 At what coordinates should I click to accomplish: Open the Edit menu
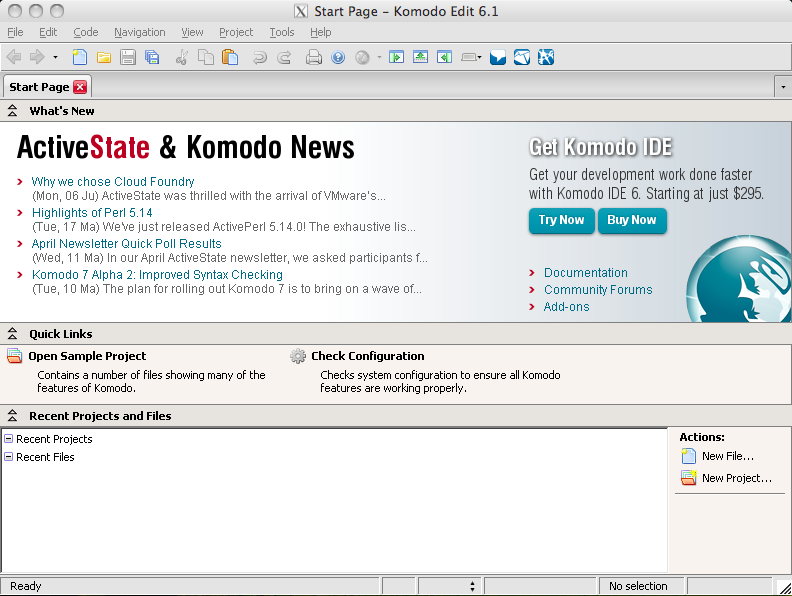click(48, 32)
